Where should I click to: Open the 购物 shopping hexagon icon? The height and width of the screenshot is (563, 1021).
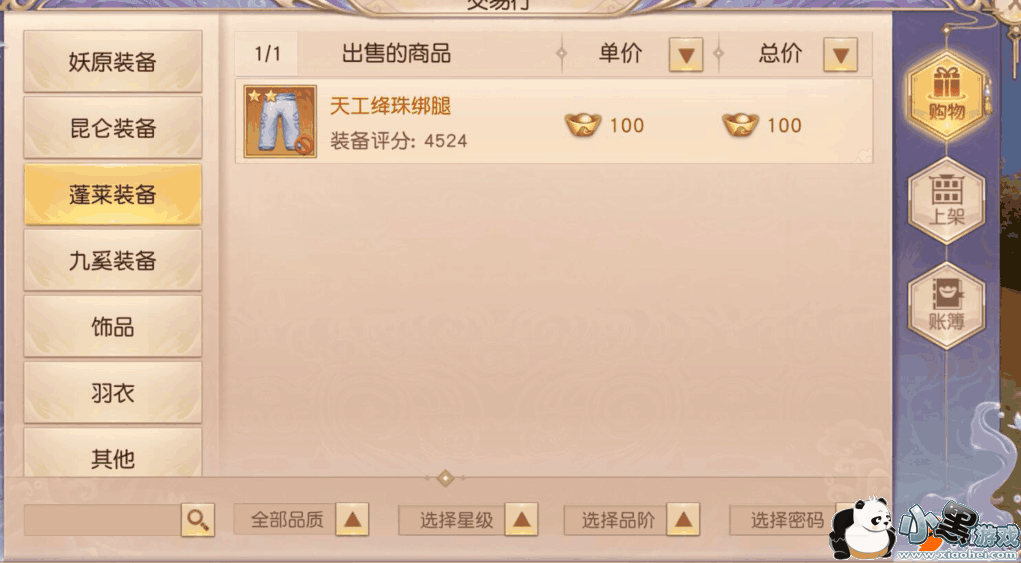947,95
